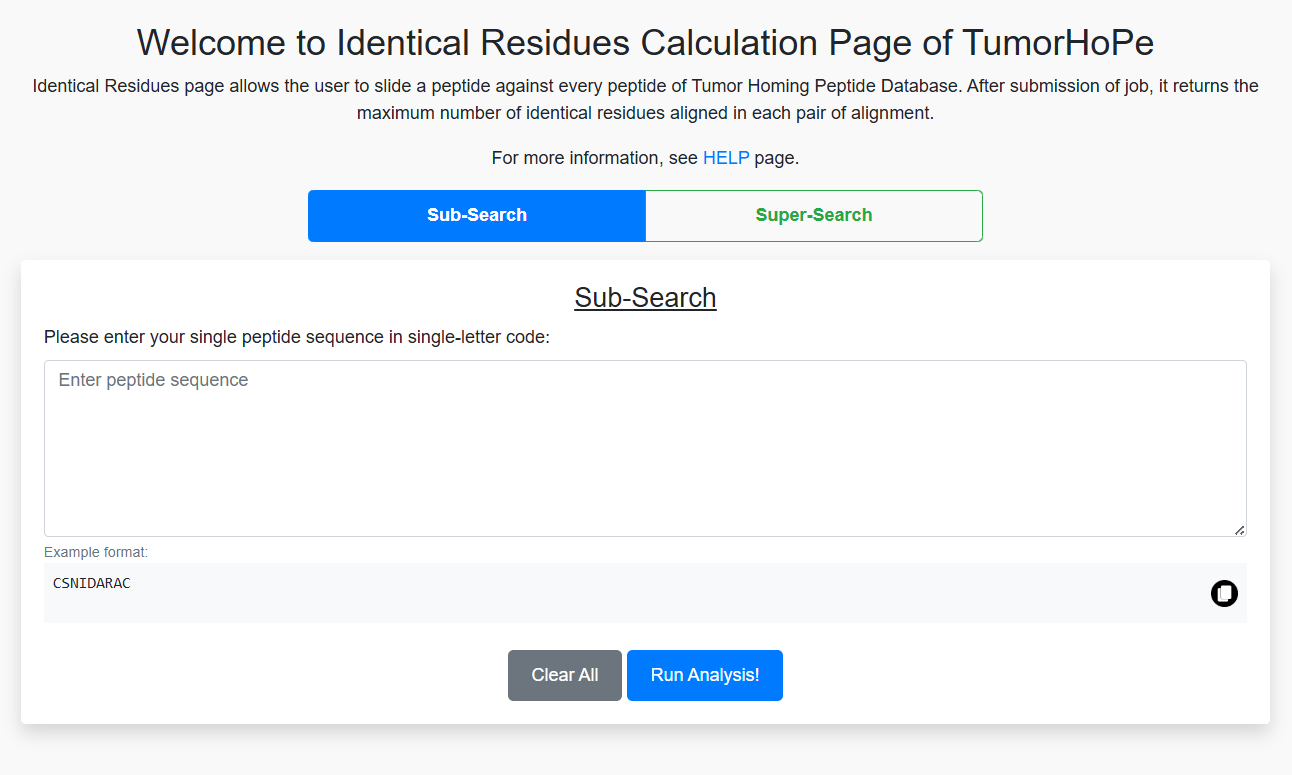Select the example sequence CSNIDARAC text
1292x775 pixels.
click(x=91, y=583)
